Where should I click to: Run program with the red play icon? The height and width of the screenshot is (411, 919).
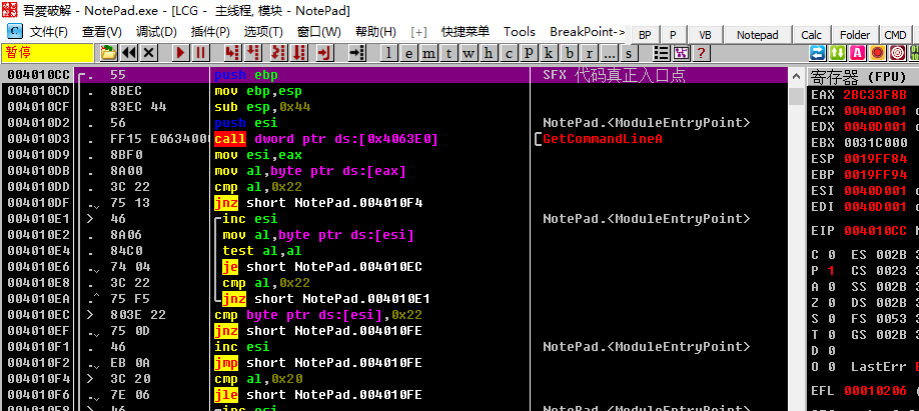coord(181,53)
